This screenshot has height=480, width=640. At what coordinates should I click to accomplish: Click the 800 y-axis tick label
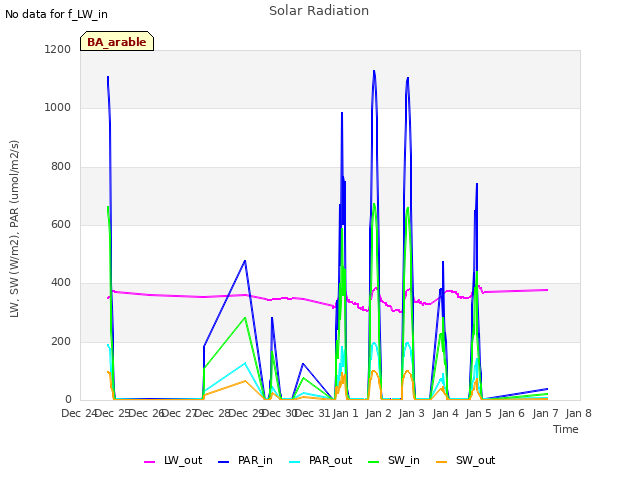click(61, 167)
